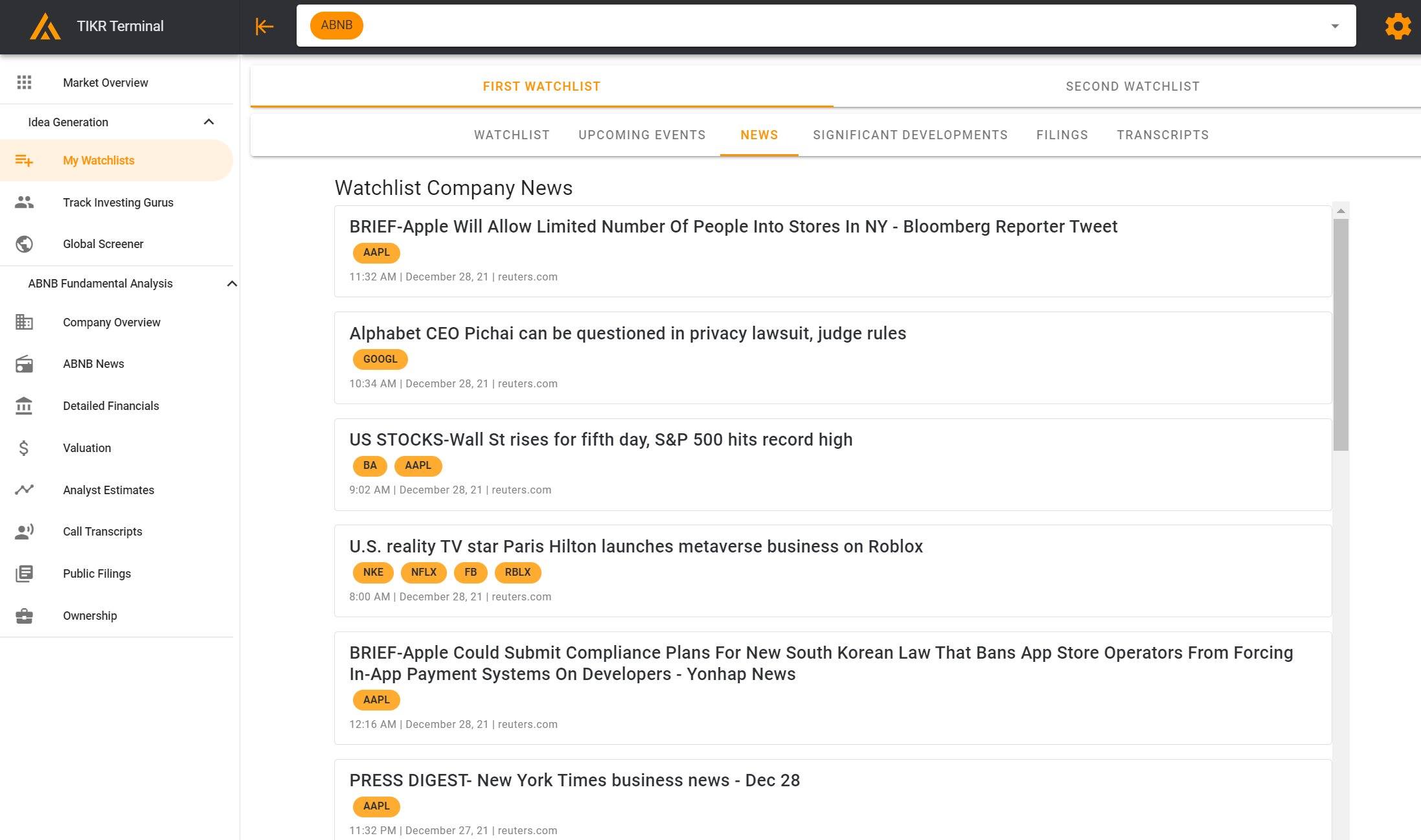Screen dimensions: 1421x840
Task: Open the Apple stores in NY headline
Action: (x=733, y=227)
